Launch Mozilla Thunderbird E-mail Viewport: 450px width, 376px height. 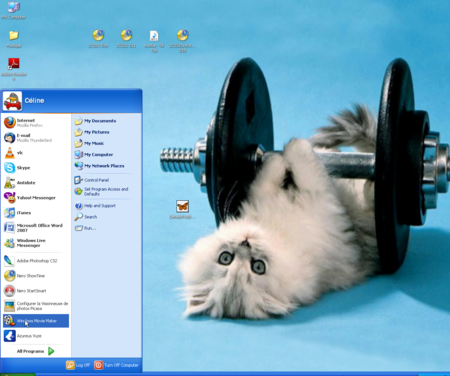pyautogui.click(x=36, y=138)
